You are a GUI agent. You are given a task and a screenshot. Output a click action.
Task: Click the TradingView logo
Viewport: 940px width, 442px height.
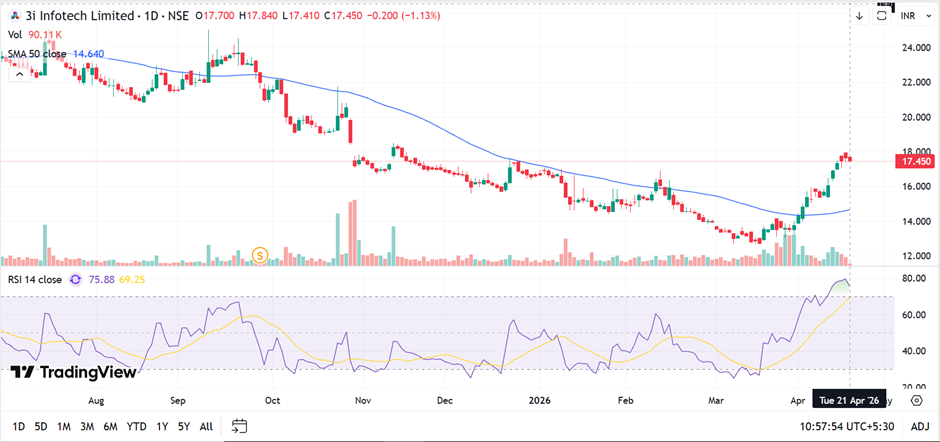coord(73,372)
